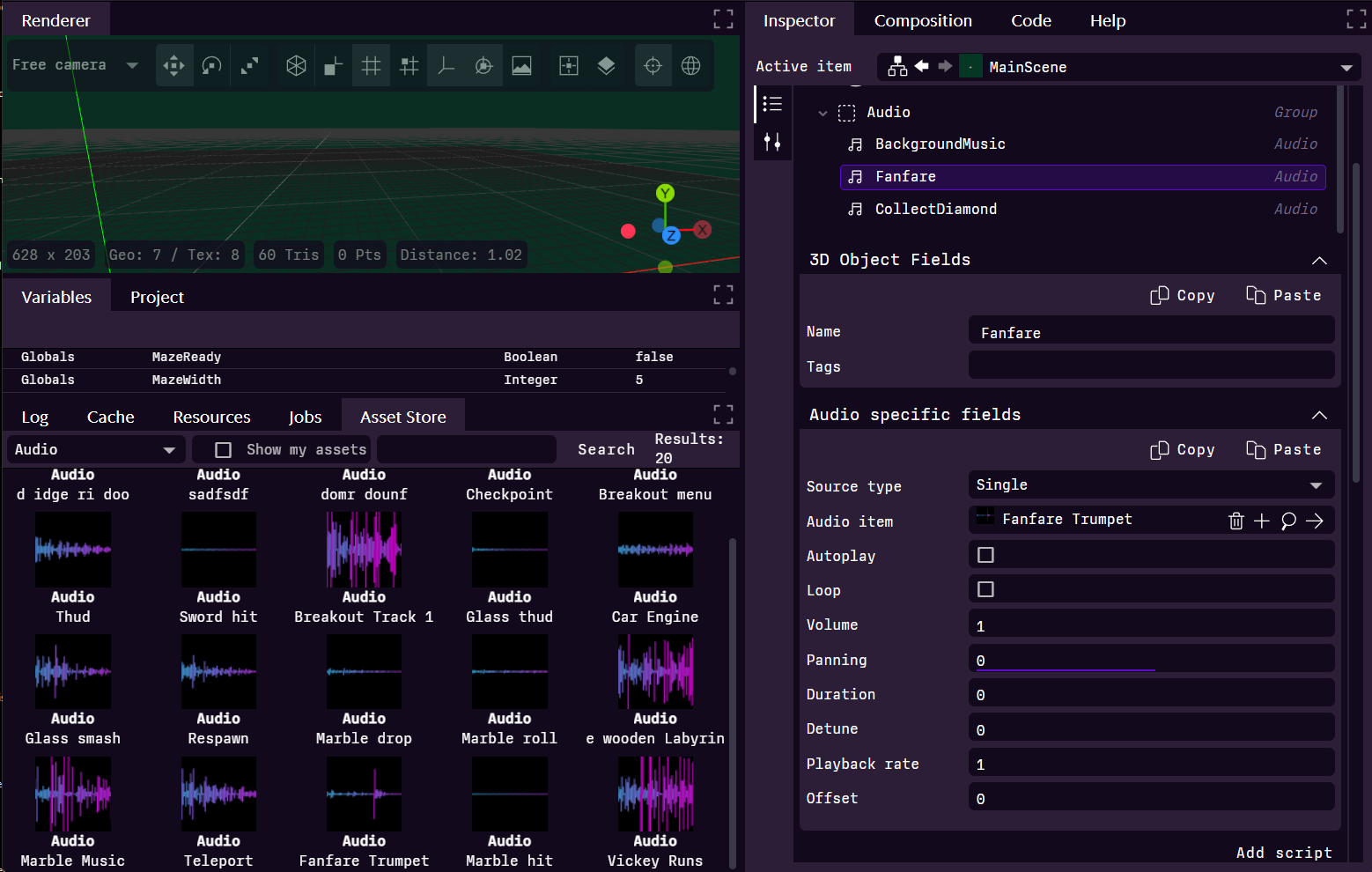Select the rotate gizmo tool
The image size is (1372, 872).
tap(211, 65)
